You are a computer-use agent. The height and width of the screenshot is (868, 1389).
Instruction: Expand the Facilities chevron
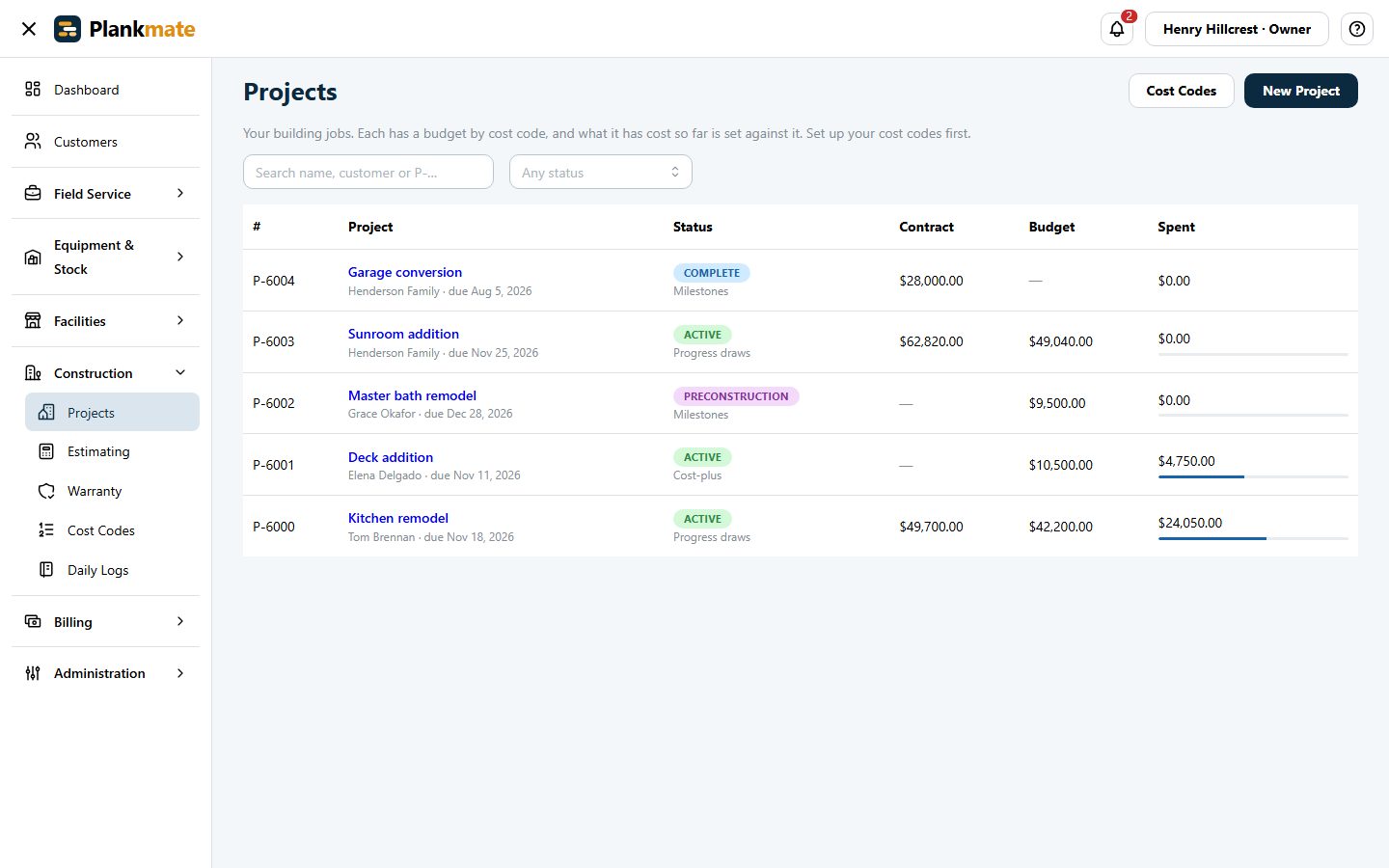click(180, 320)
